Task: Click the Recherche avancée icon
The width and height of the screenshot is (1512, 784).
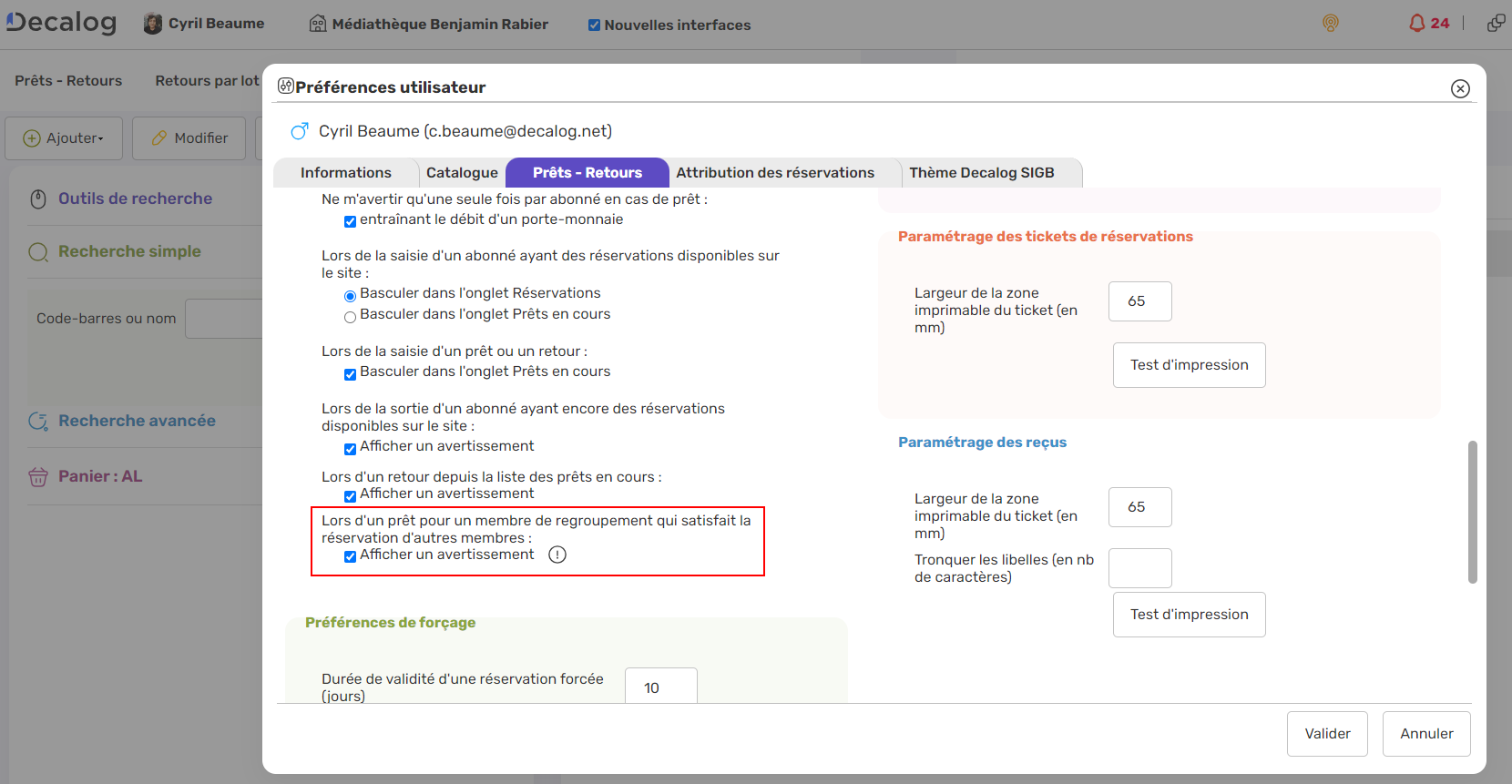Action: [x=38, y=422]
